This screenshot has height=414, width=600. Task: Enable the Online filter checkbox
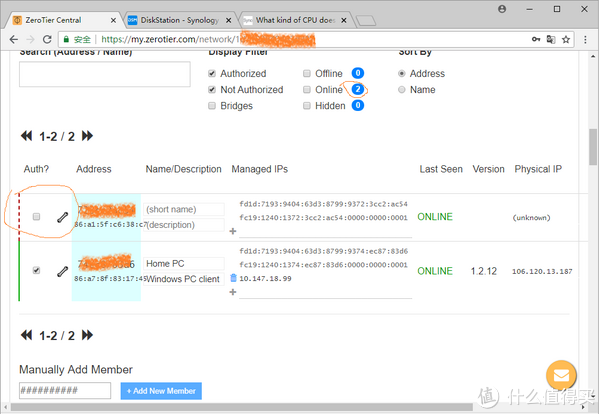[307, 90]
